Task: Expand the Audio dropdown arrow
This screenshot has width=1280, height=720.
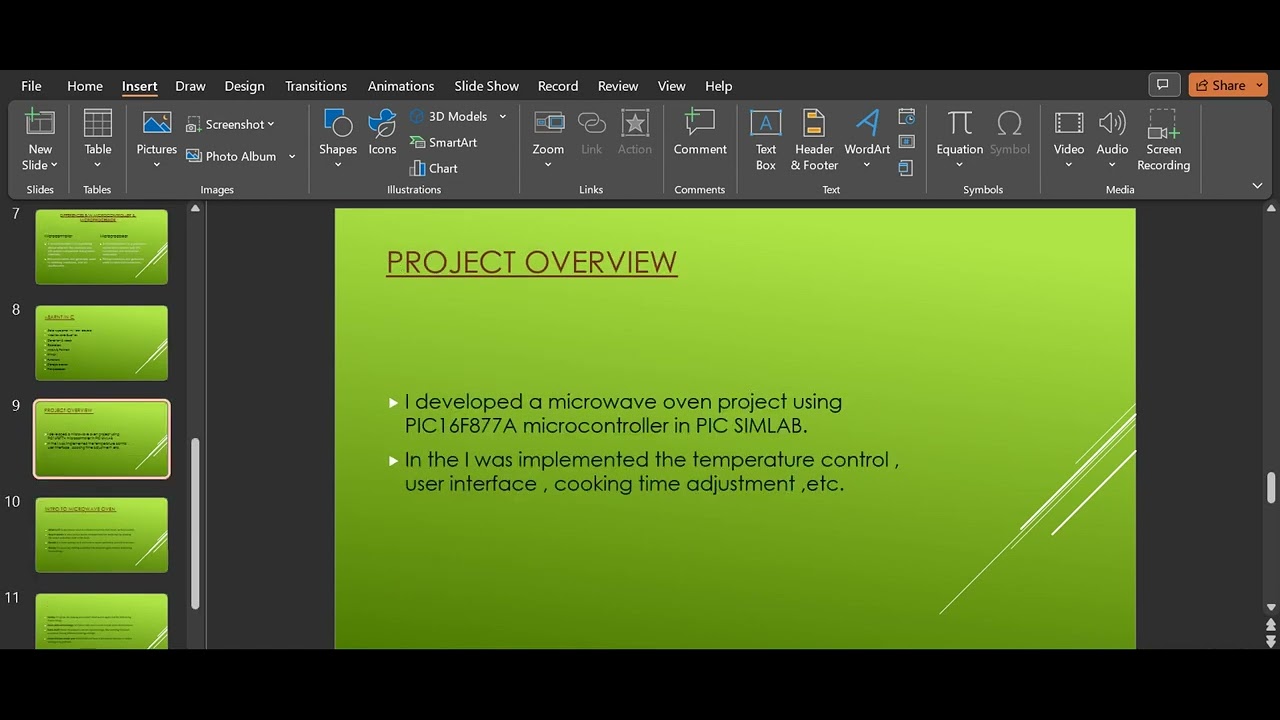Action: [1112, 166]
